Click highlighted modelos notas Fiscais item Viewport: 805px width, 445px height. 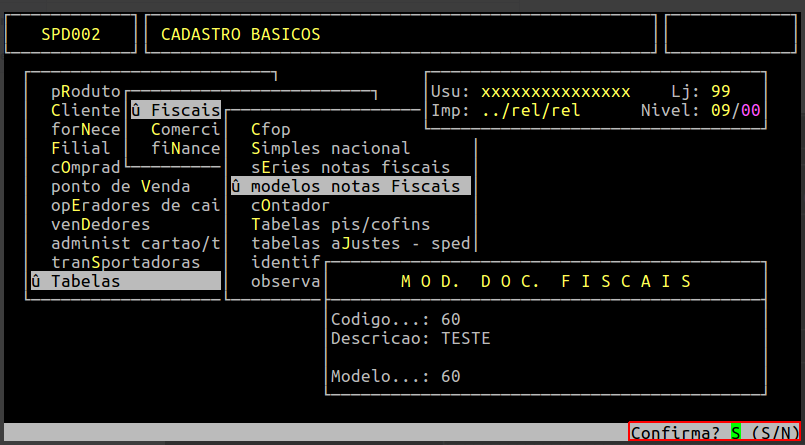click(350, 186)
